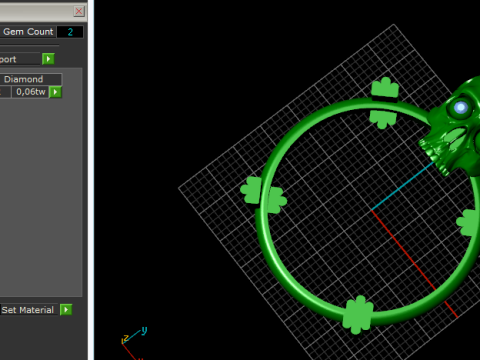
Task: Select the clover ornament on left of ring
Action: (263, 195)
